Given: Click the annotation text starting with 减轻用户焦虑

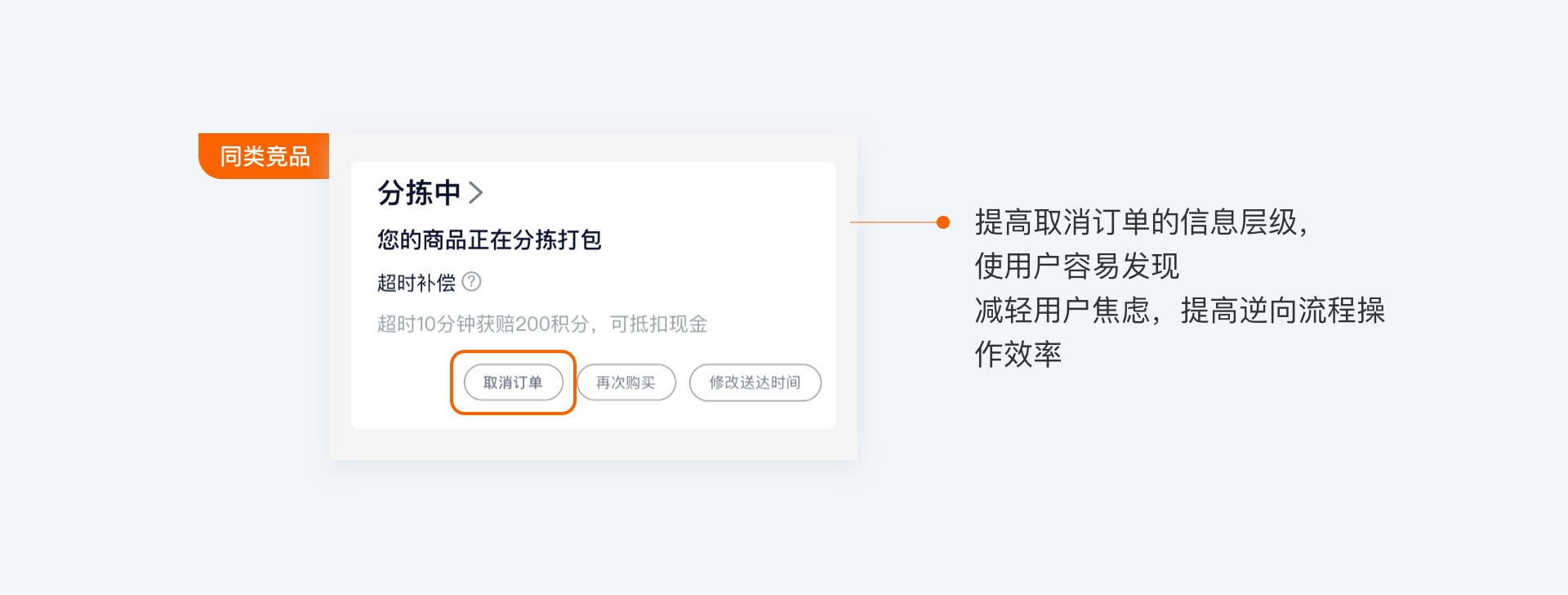Looking at the screenshot, I should pos(1179,311).
